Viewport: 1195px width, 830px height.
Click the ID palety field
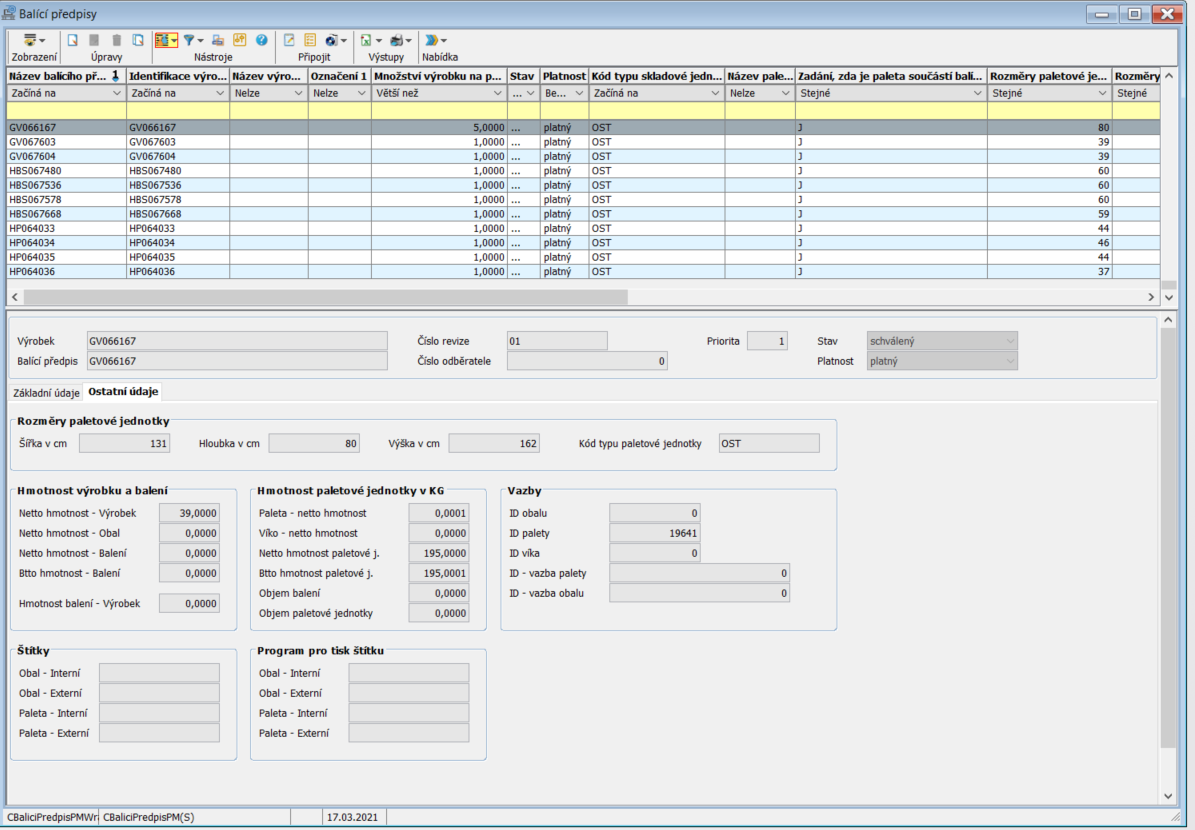point(654,534)
